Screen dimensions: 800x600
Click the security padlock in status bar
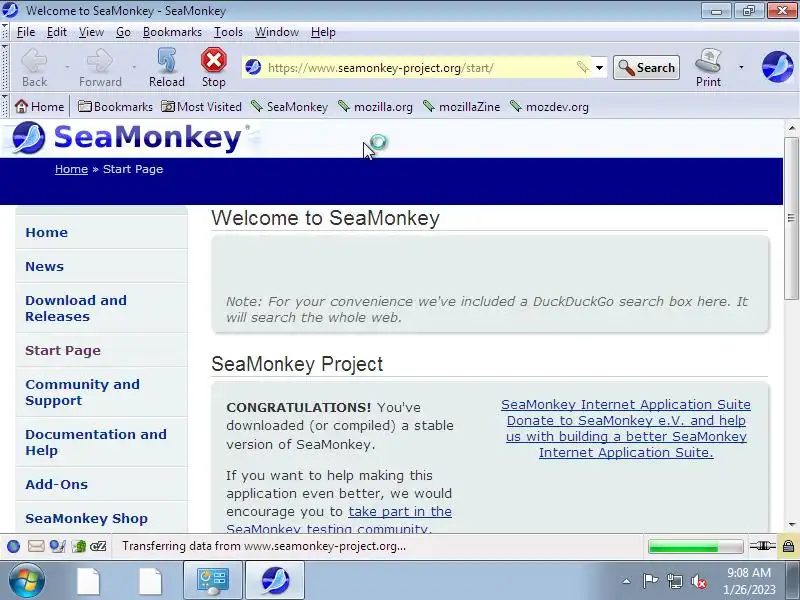(x=788, y=546)
